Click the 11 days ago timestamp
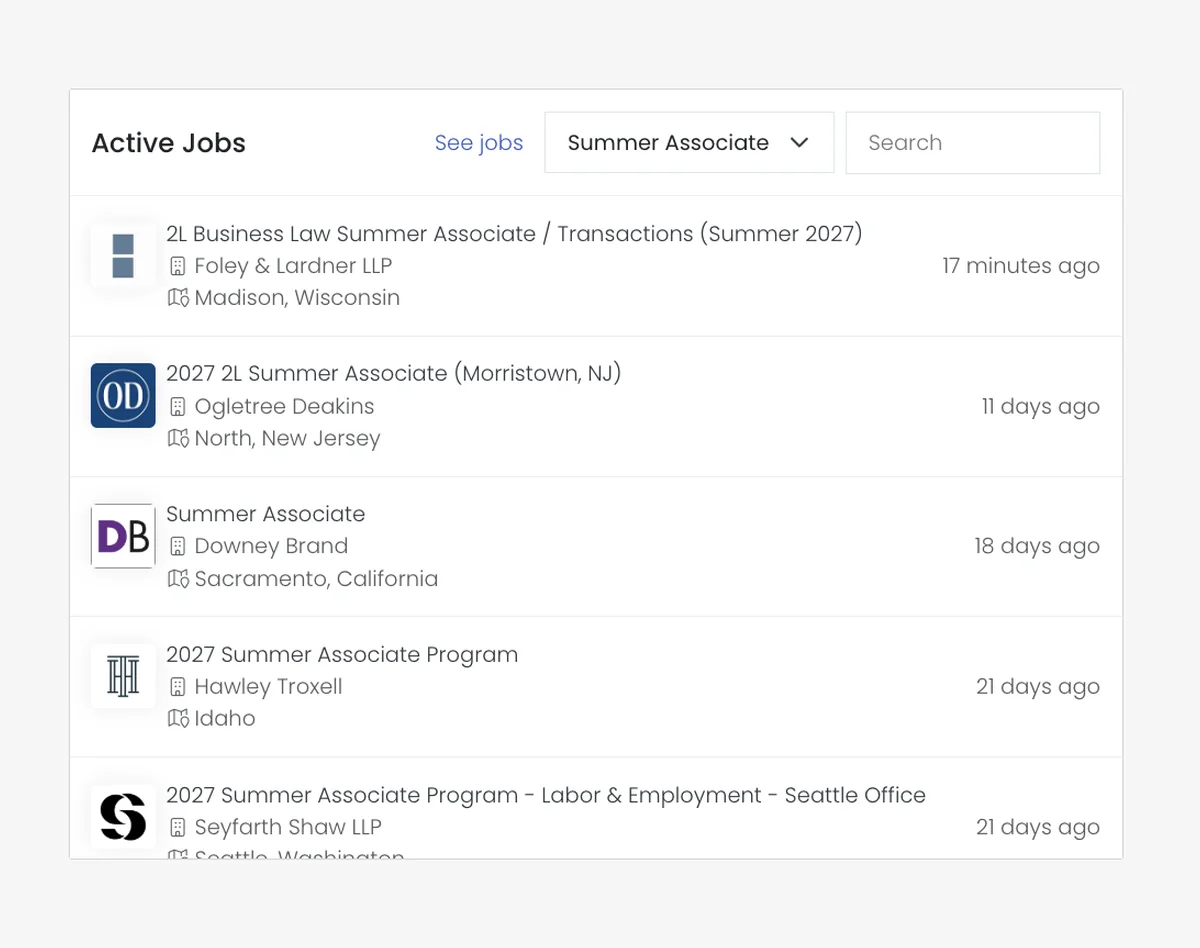This screenshot has width=1200, height=948. (x=1041, y=406)
